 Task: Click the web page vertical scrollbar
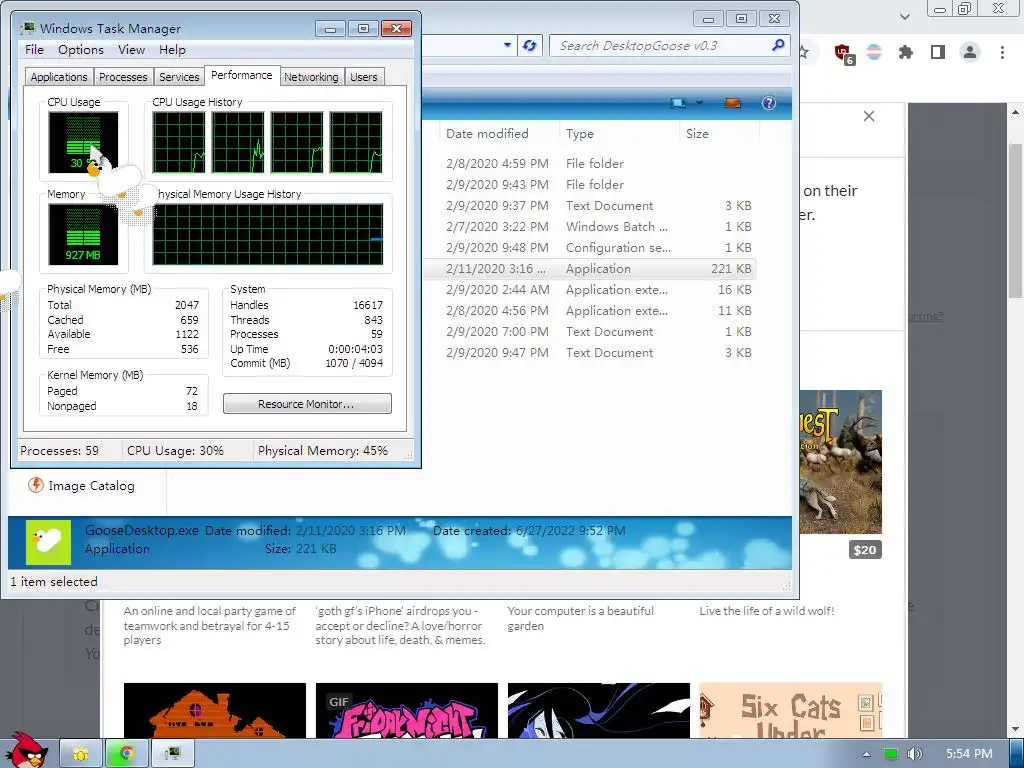[1016, 222]
